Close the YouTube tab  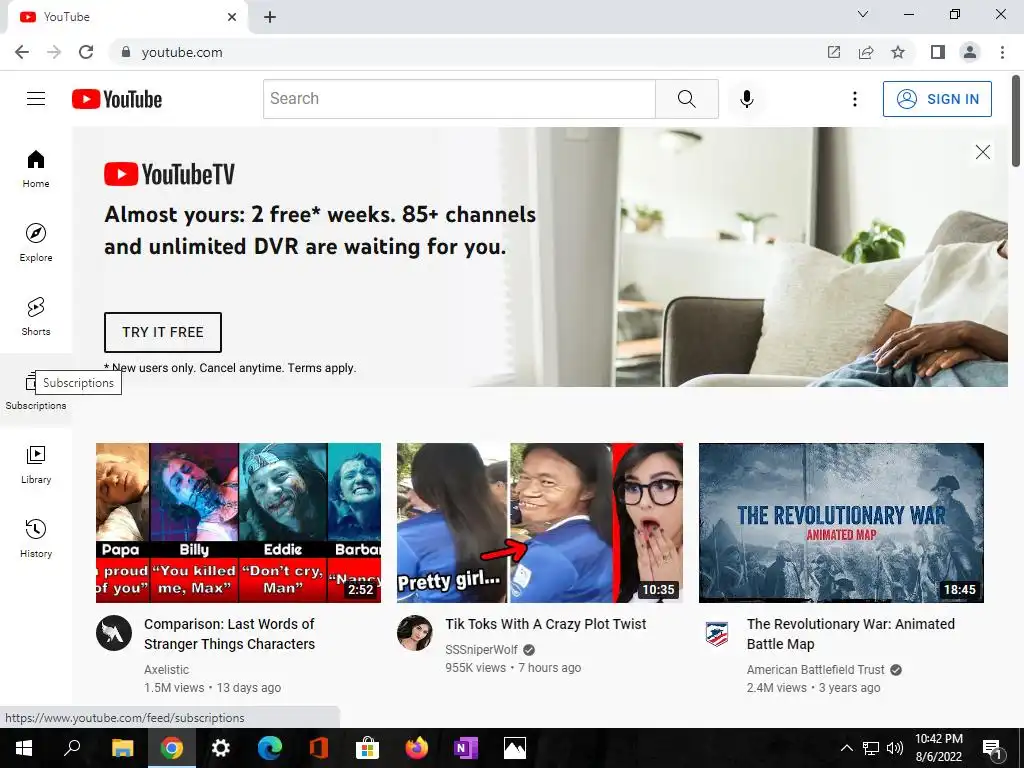pos(232,17)
